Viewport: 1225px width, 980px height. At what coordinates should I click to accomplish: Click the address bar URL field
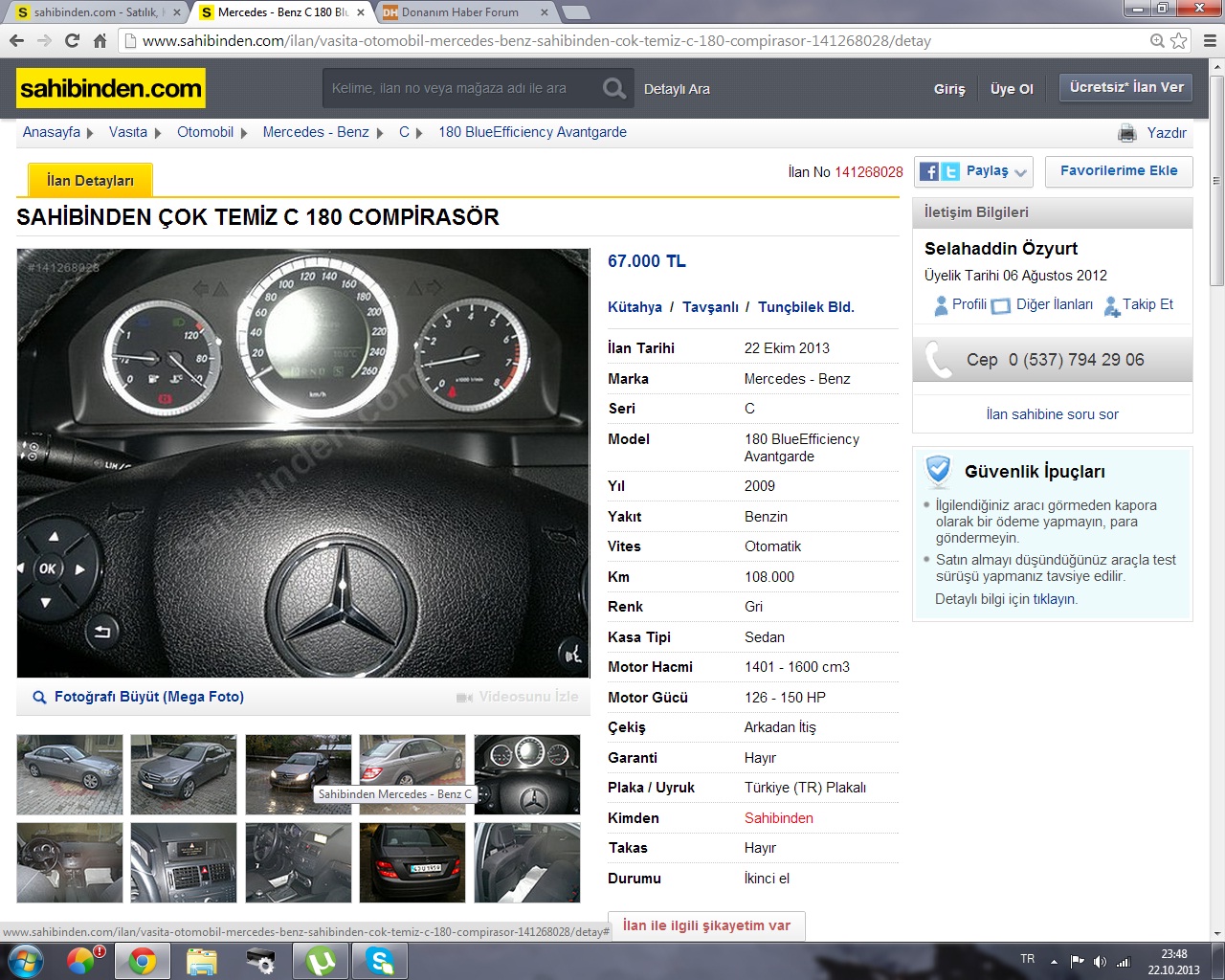click(x=632, y=40)
